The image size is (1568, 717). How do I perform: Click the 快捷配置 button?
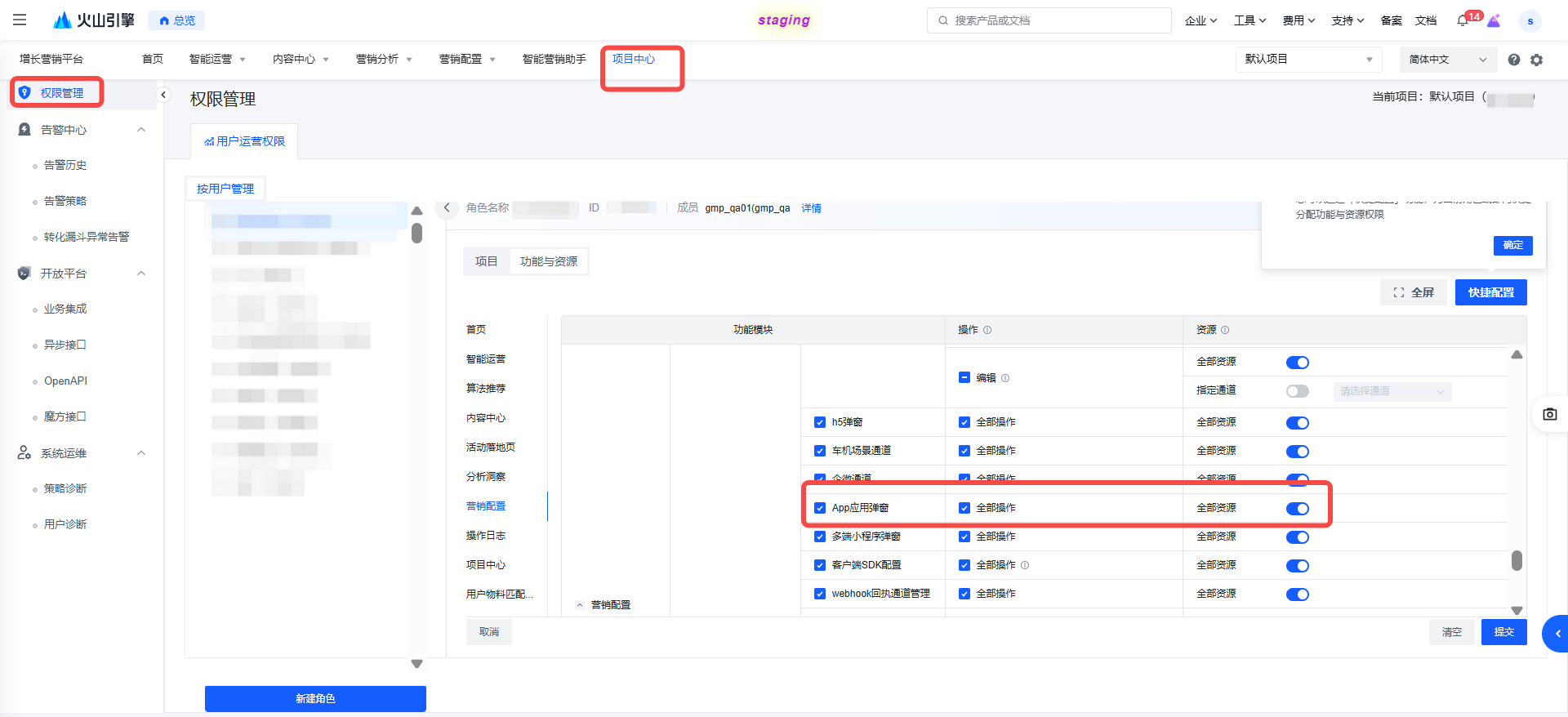[1490, 292]
